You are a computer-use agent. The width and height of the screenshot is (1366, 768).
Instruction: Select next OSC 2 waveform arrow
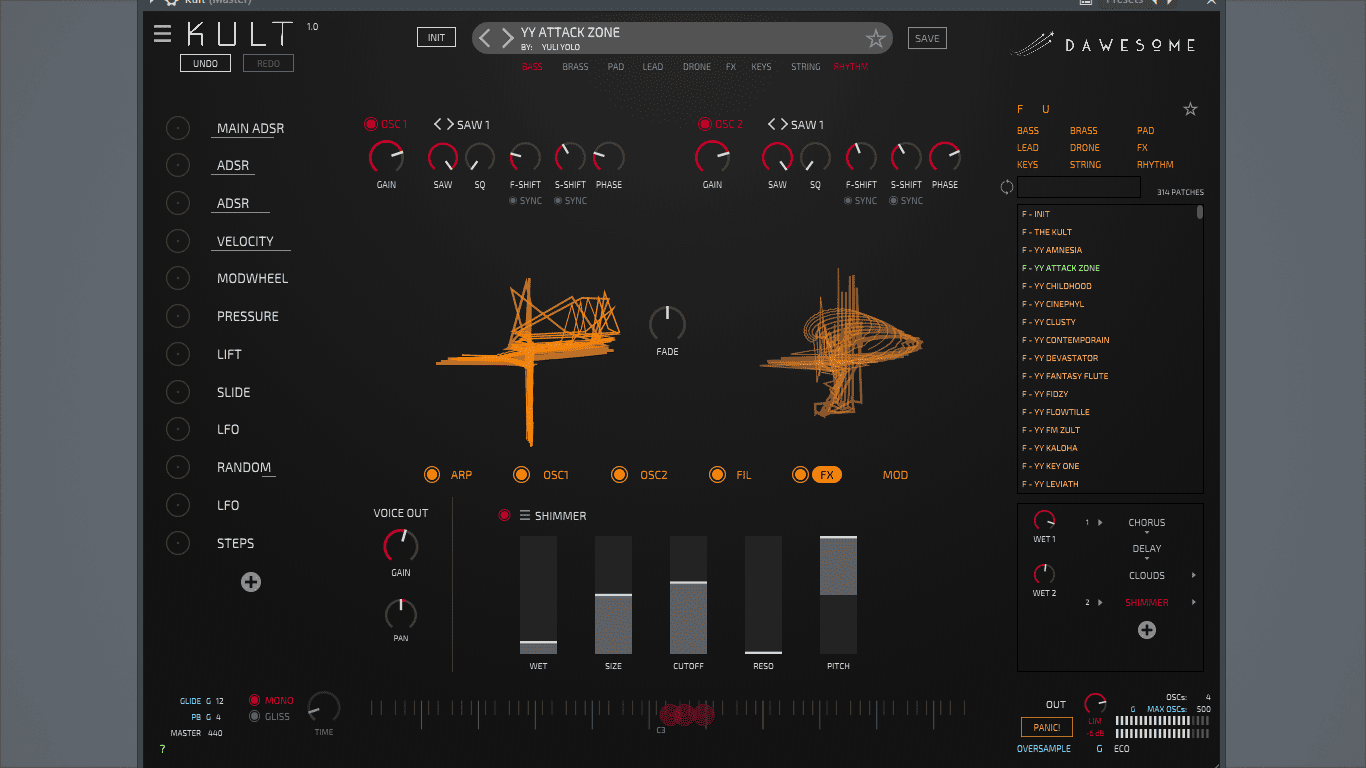(783, 125)
